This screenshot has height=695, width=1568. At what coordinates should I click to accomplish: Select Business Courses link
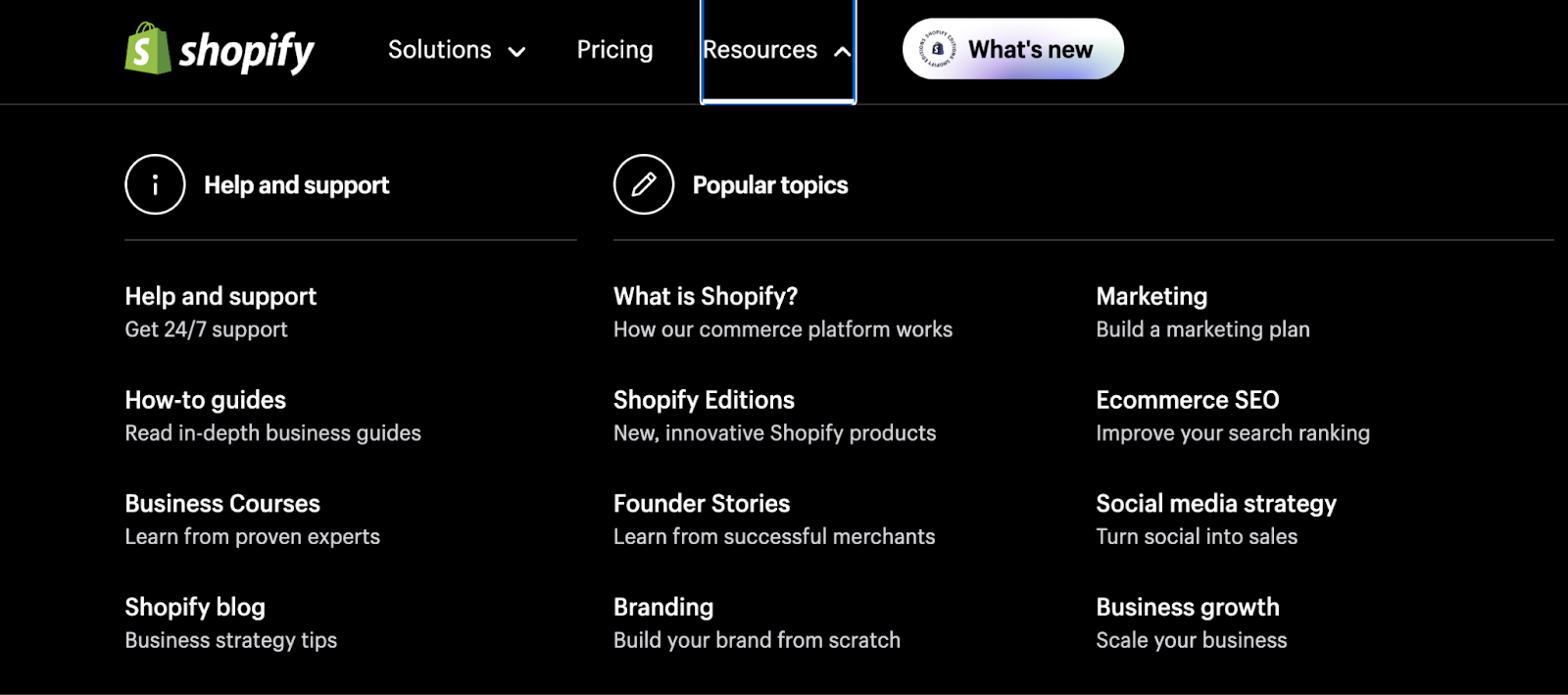click(x=222, y=504)
